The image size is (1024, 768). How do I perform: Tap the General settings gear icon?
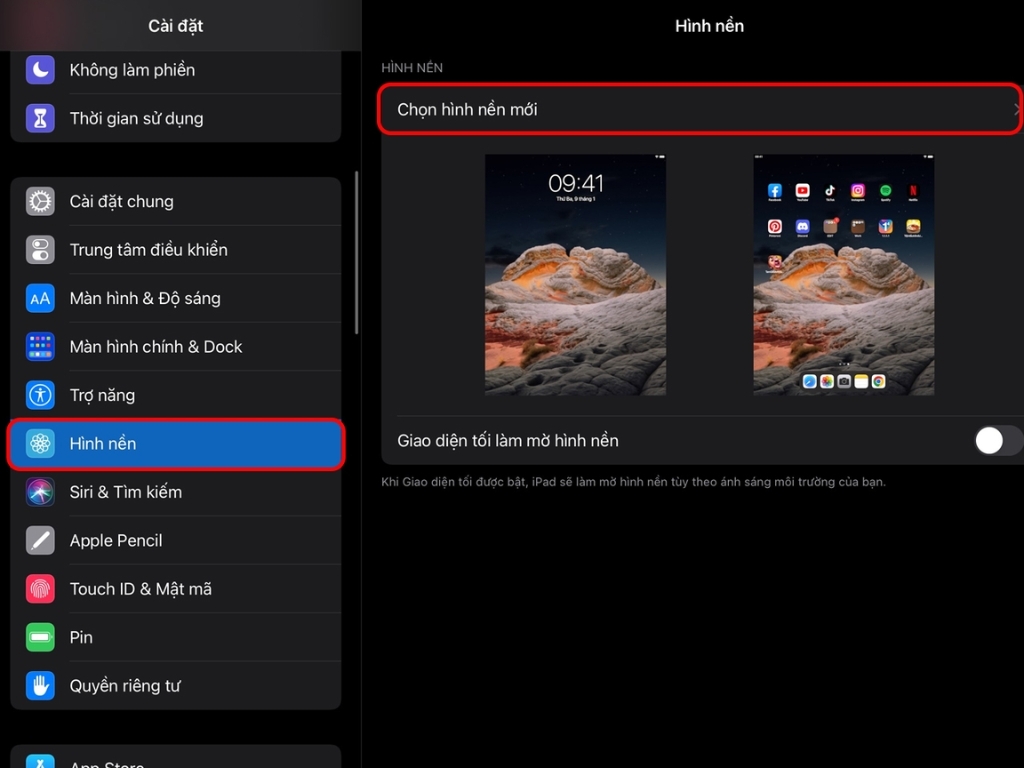pyautogui.click(x=40, y=201)
